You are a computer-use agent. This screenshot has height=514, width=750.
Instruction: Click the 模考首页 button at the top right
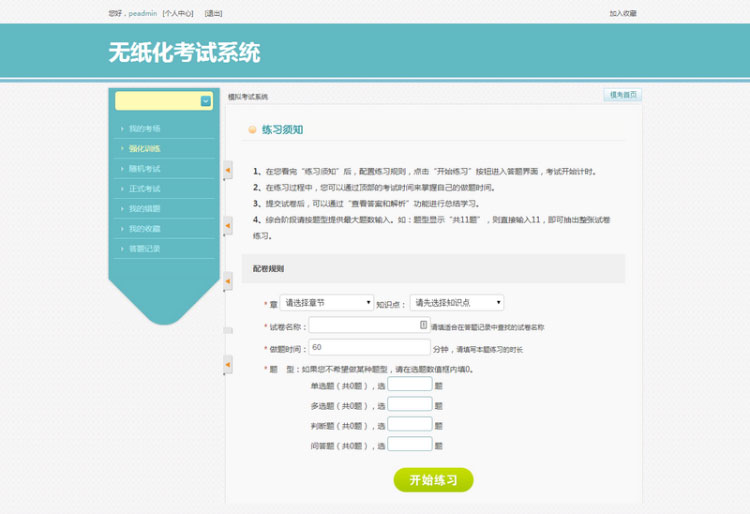(x=623, y=95)
